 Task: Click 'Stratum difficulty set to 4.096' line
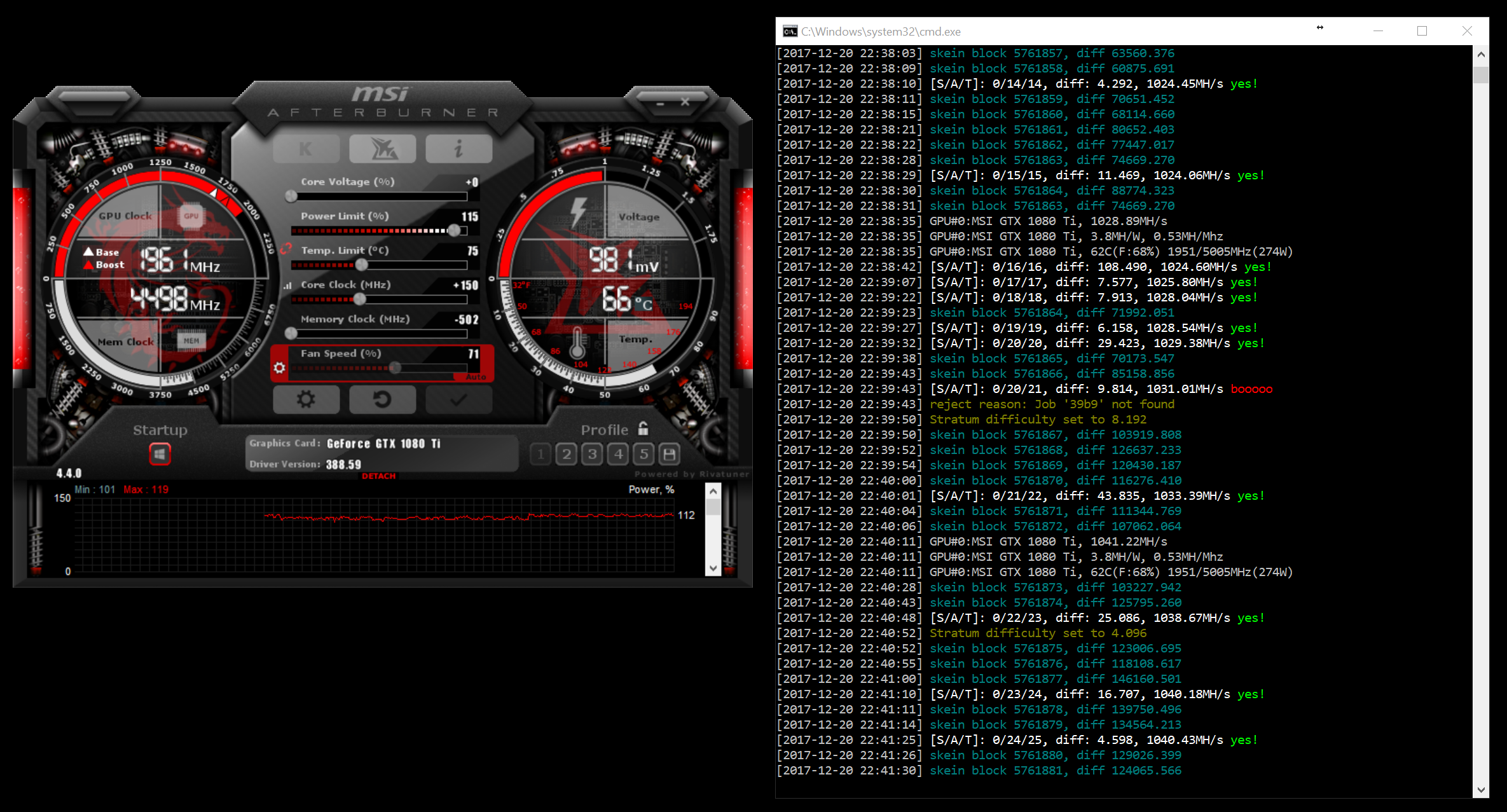click(1038, 633)
